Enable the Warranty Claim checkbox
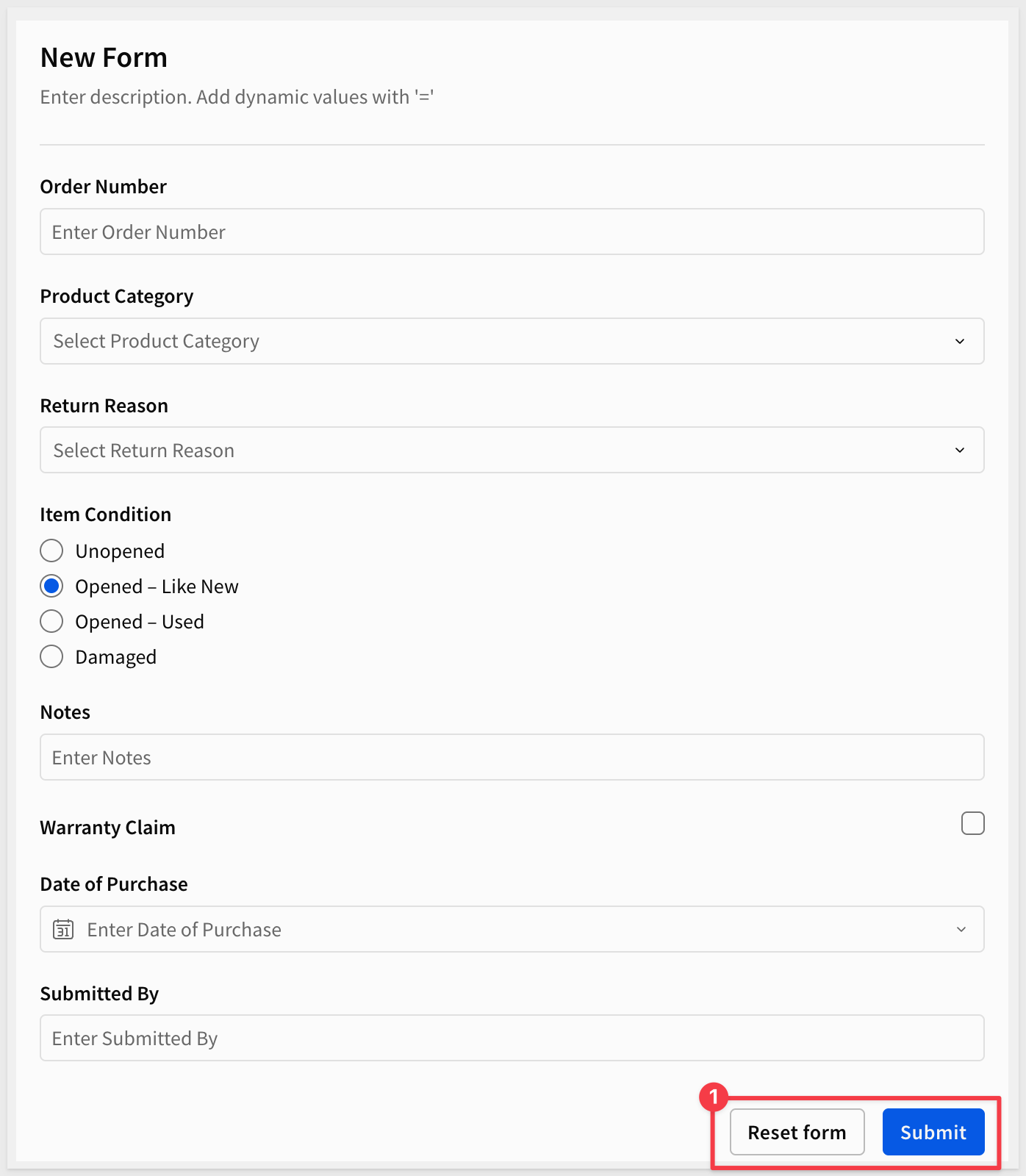Screen dimensions: 1026x1176 pos(972,823)
